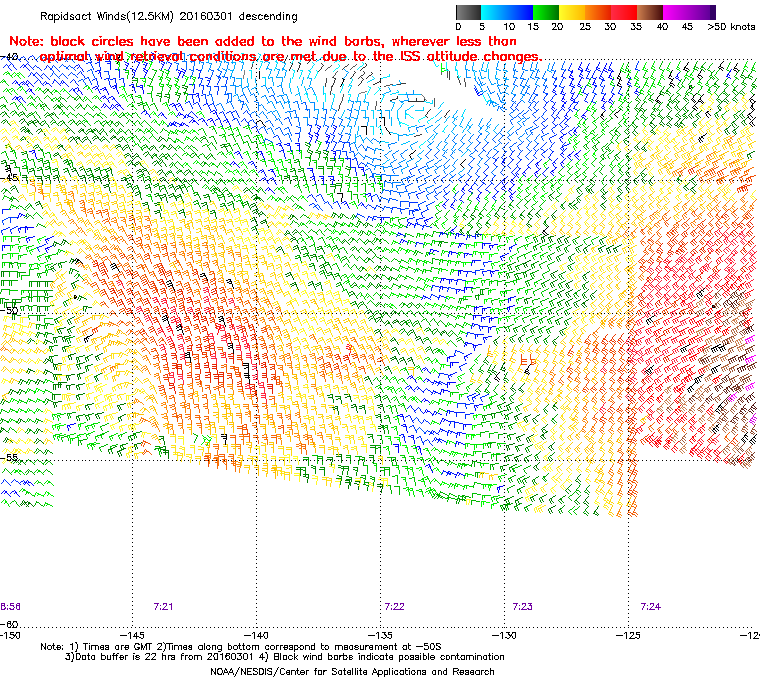Click the yellow 20-25 knots legend swatch

click(572, 12)
